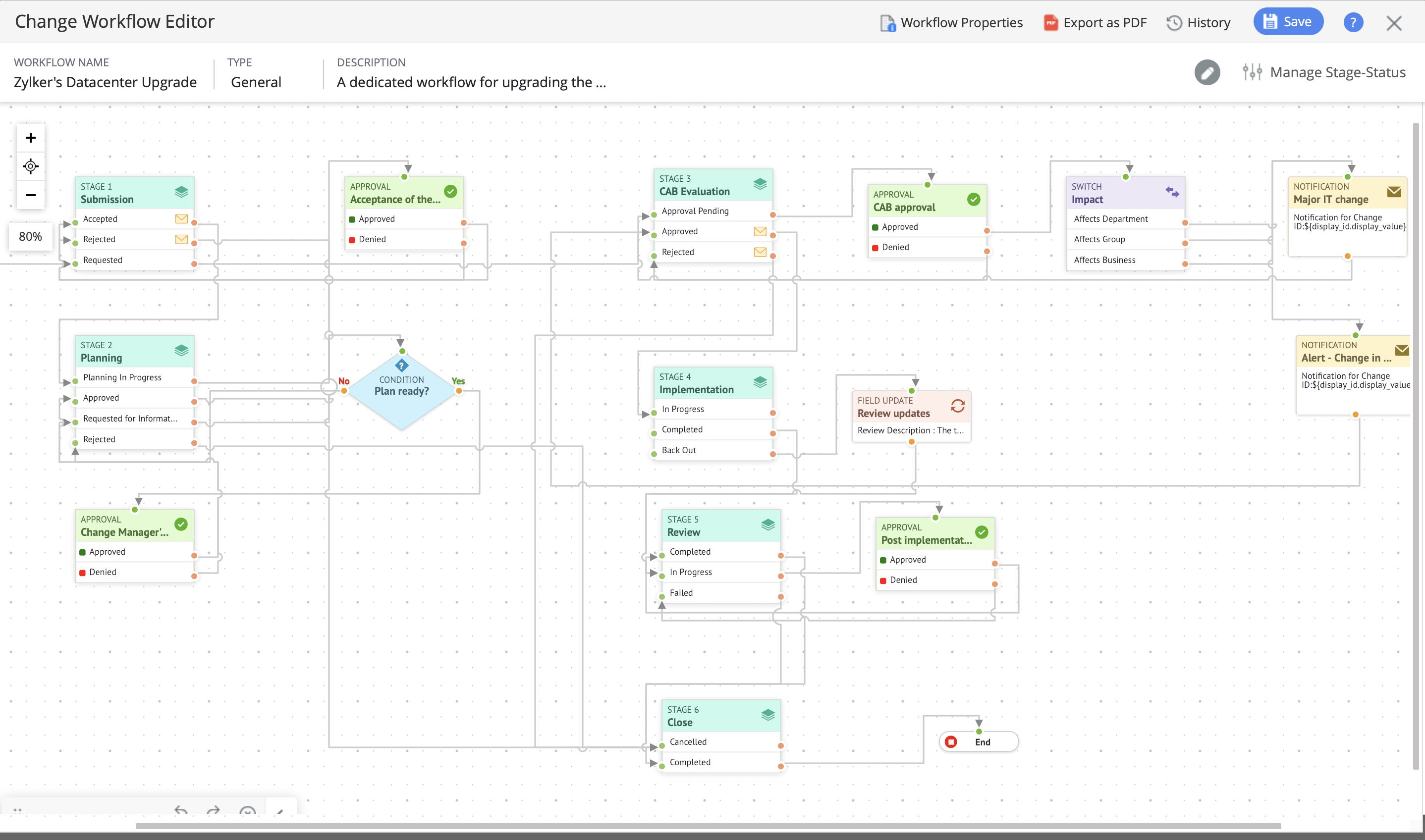This screenshot has height=840, width=1425.
Task: Click the green checkmark on the CAB approval node
Action: pos(973,199)
